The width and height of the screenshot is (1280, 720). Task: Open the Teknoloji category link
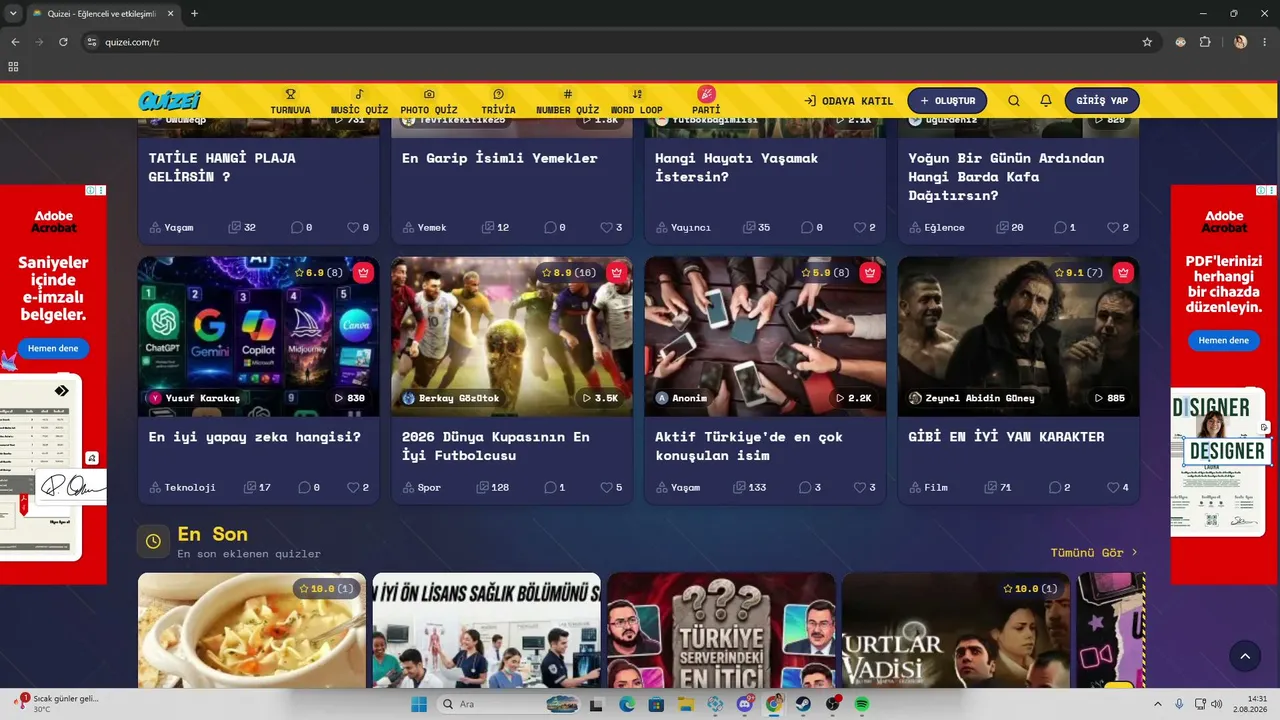point(183,488)
